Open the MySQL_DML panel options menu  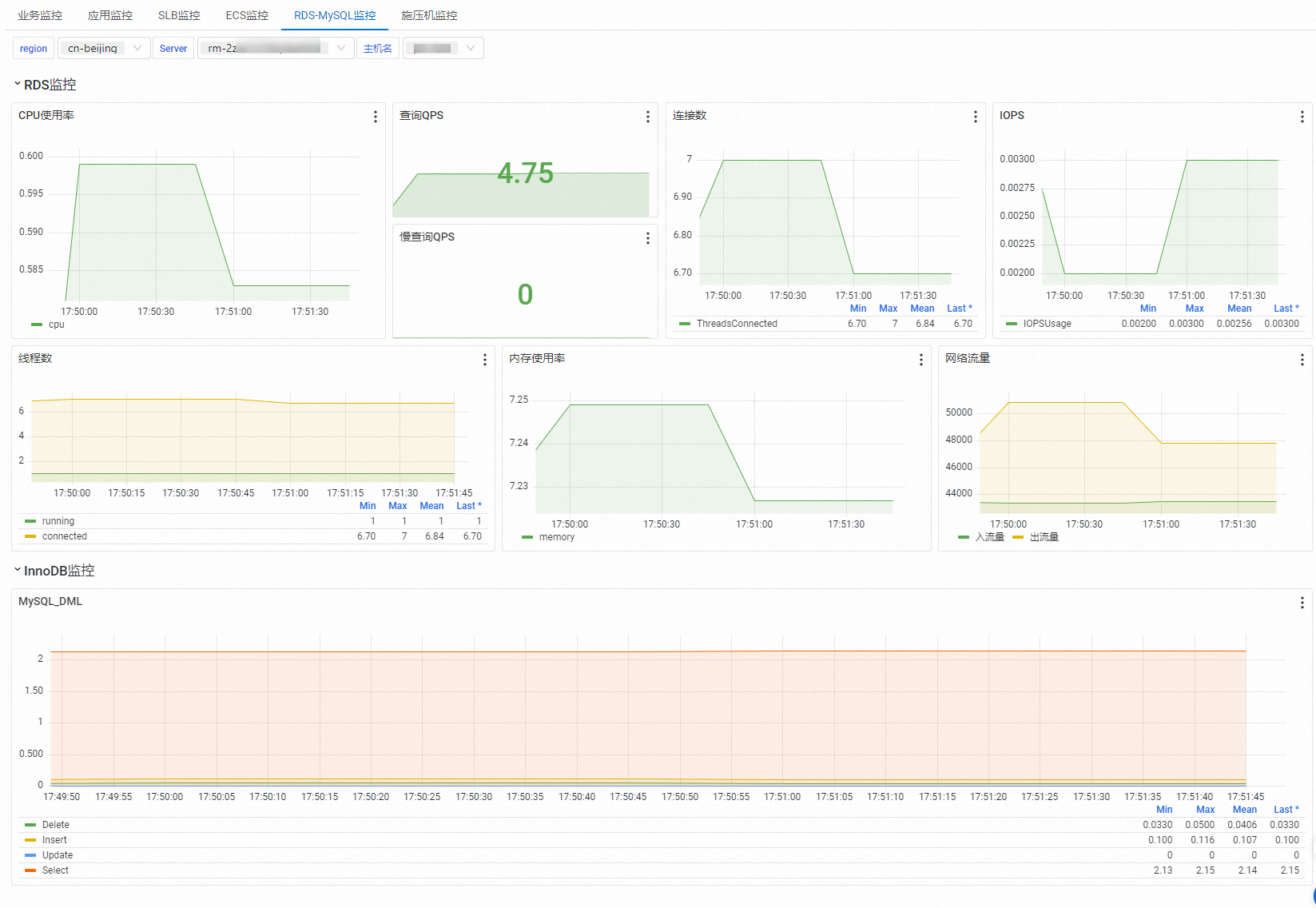[x=1302, y=603]
